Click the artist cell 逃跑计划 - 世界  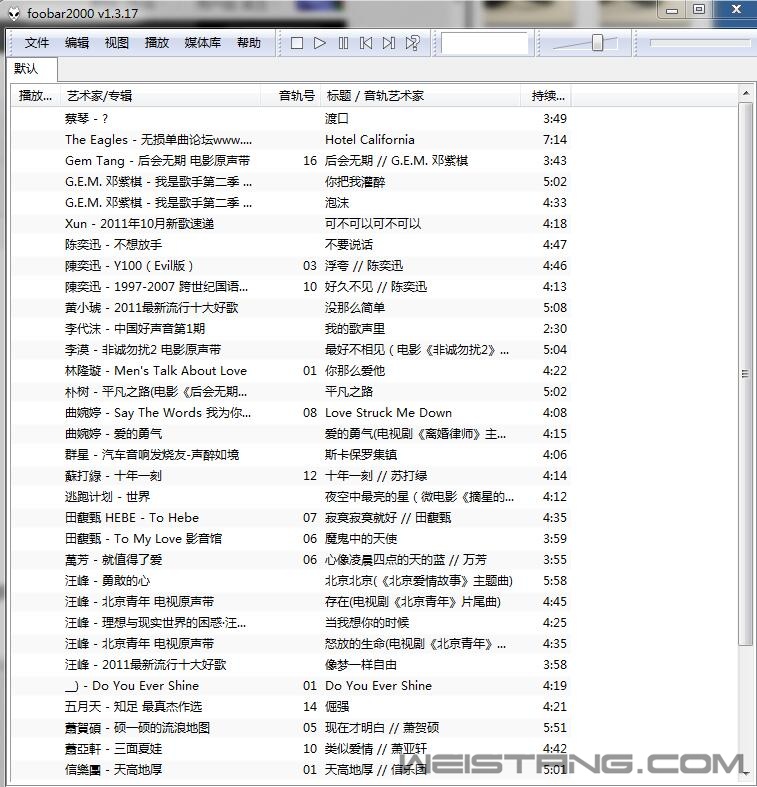tap(107, 497)
